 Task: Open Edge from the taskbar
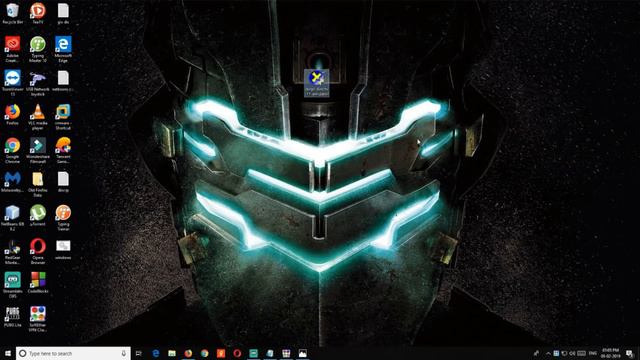pos(156,353)
